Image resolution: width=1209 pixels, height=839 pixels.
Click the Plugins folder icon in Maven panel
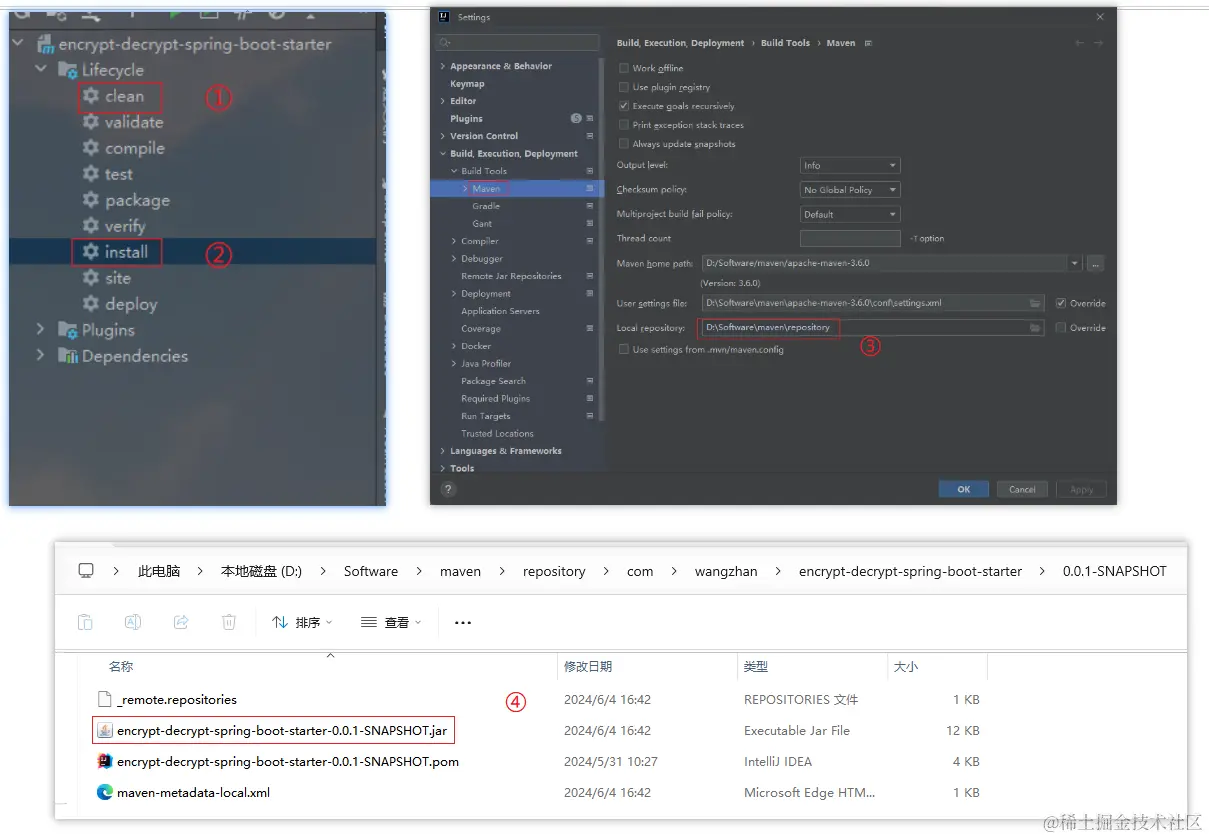68,330
